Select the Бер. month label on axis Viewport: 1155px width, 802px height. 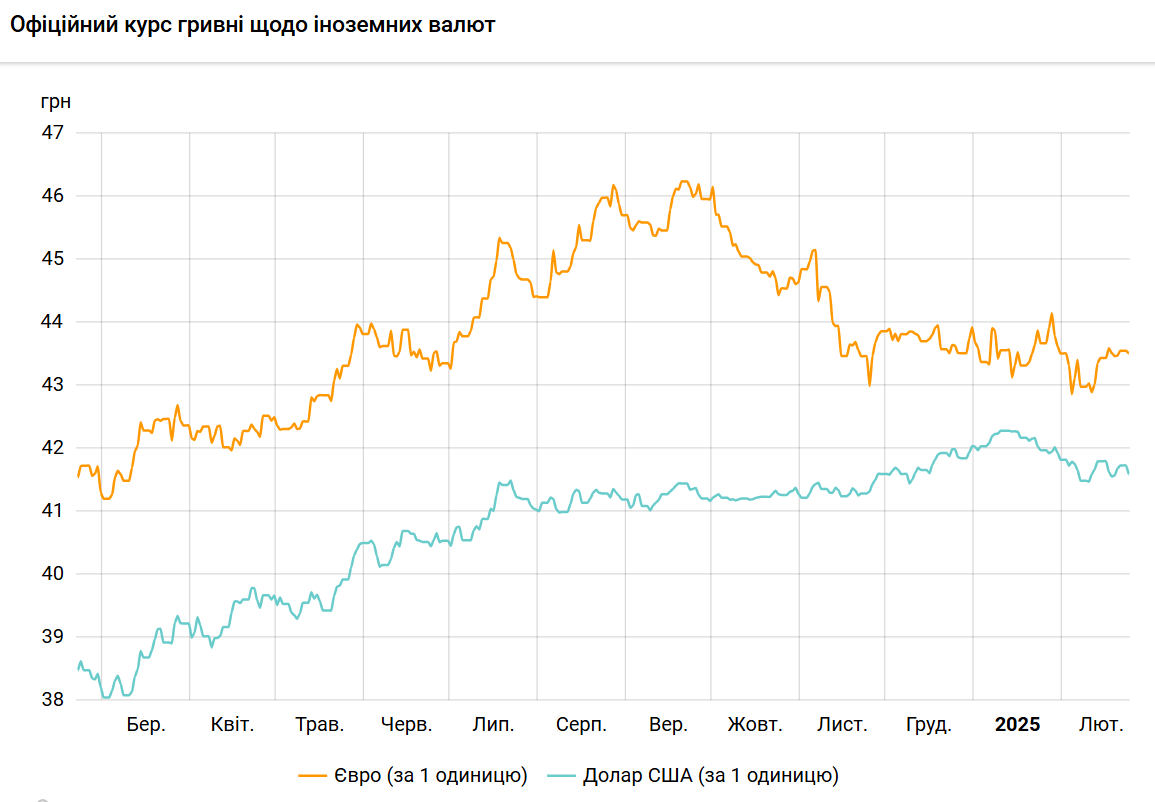146,725
